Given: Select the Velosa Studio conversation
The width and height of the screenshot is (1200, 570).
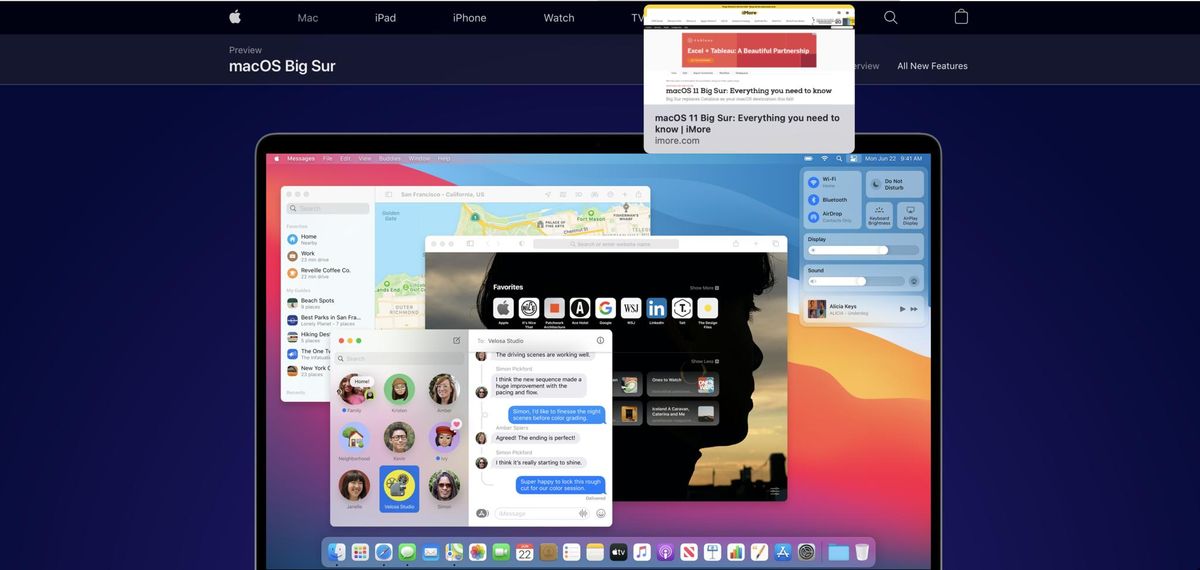Looking at the screenshot, I should (399, 489).
